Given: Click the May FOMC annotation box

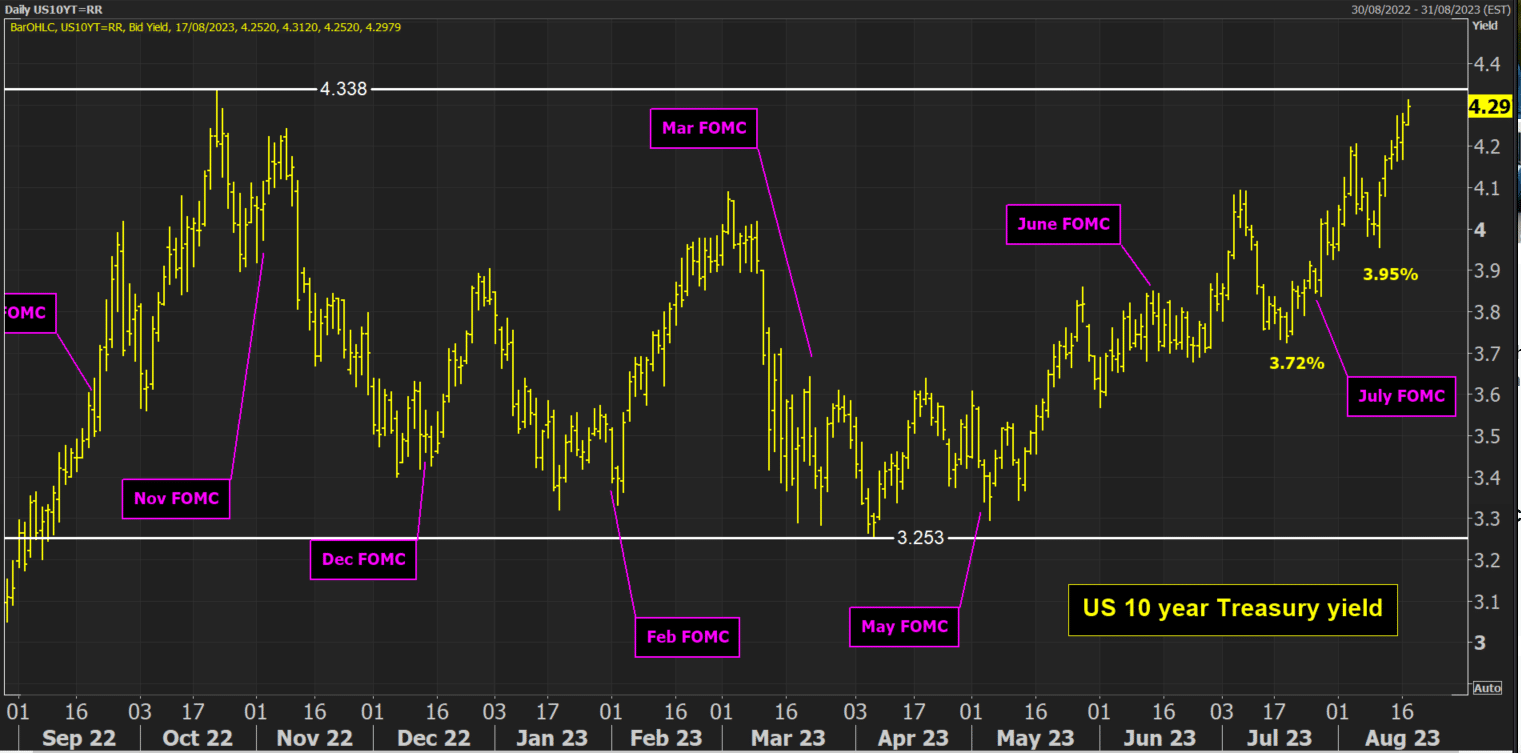Looking at the screenshot, I should 904,627.
